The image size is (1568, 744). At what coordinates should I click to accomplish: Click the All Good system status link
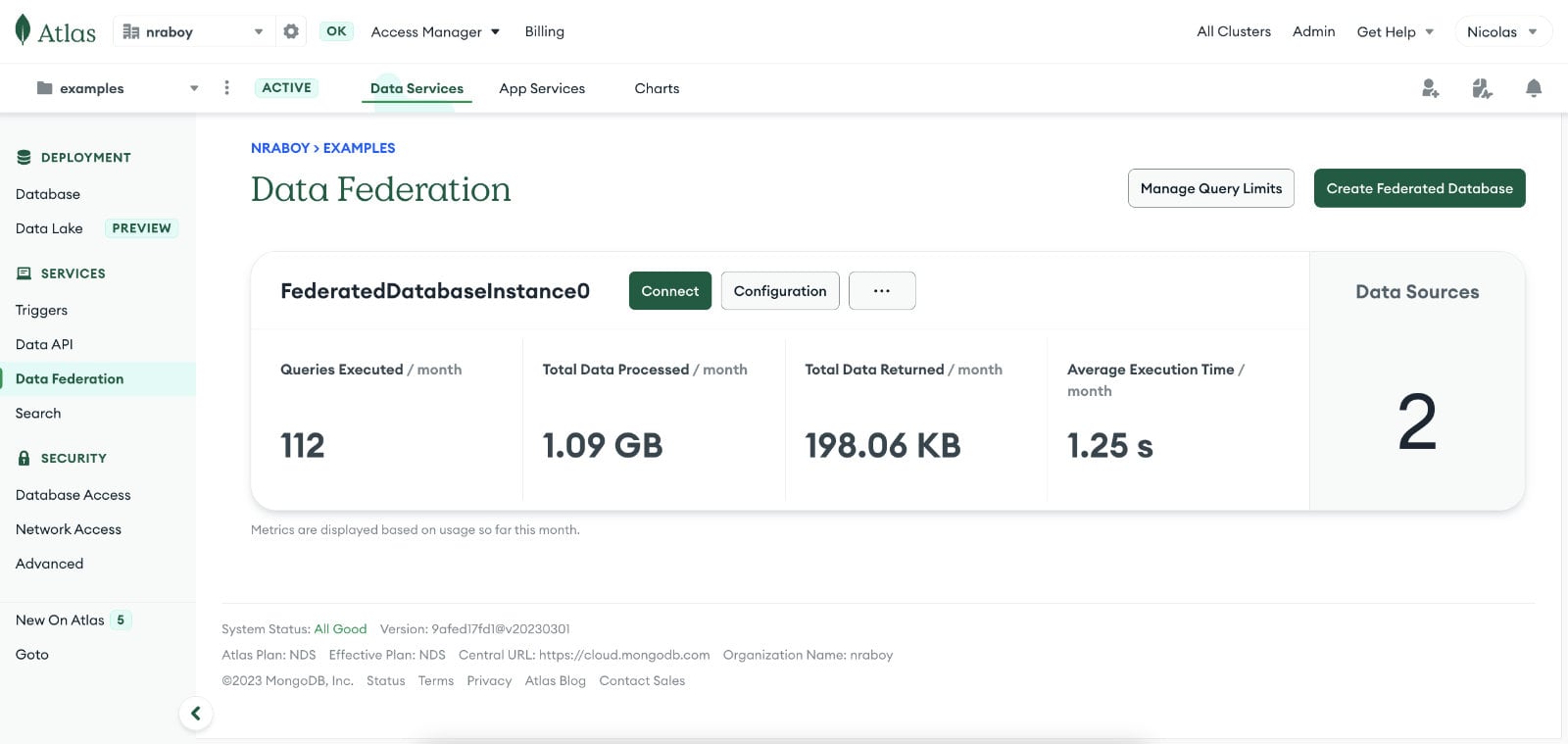point(340,629)
